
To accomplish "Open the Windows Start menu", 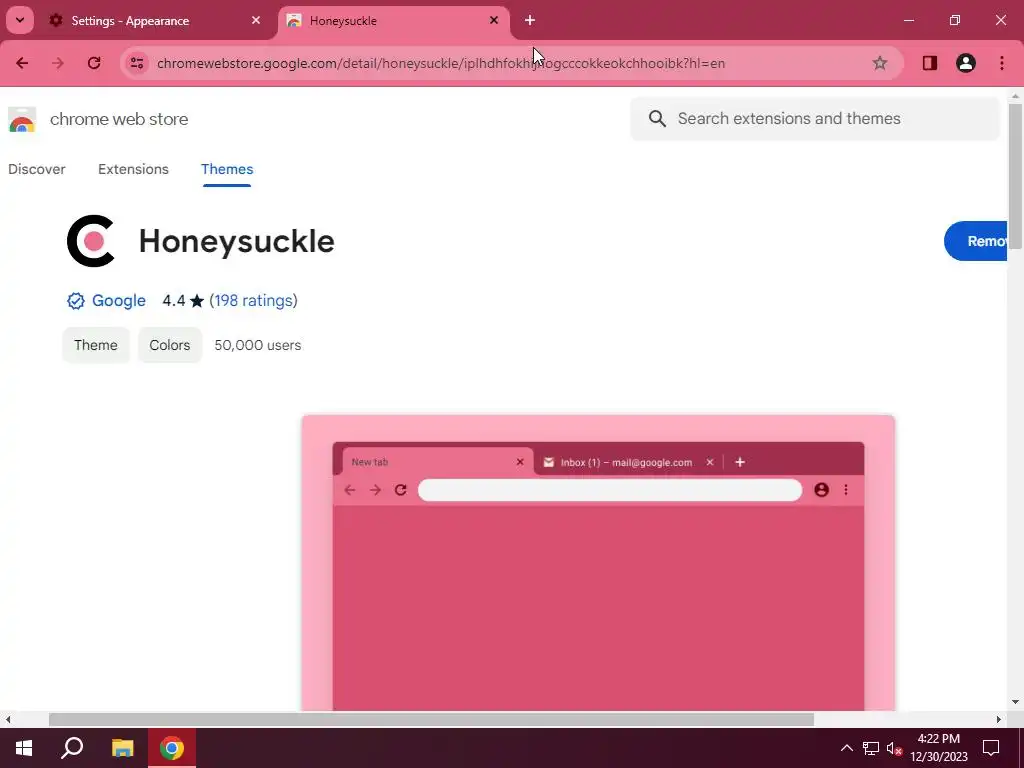I will (24, 748).
